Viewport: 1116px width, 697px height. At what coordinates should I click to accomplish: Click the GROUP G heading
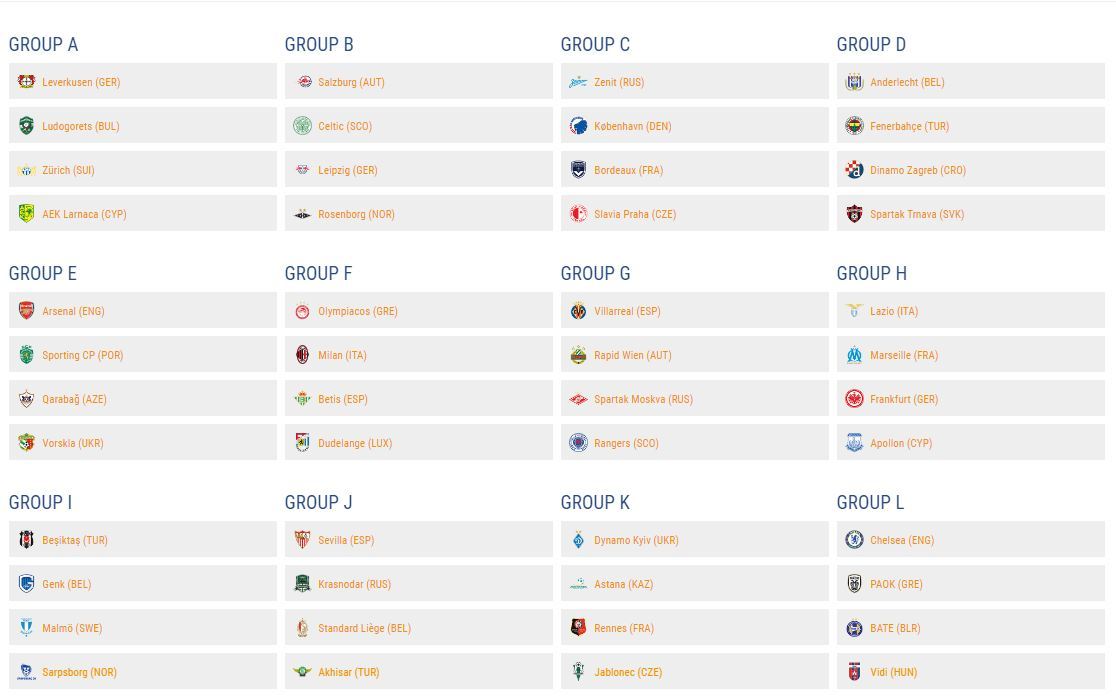(x=595, y=273)
